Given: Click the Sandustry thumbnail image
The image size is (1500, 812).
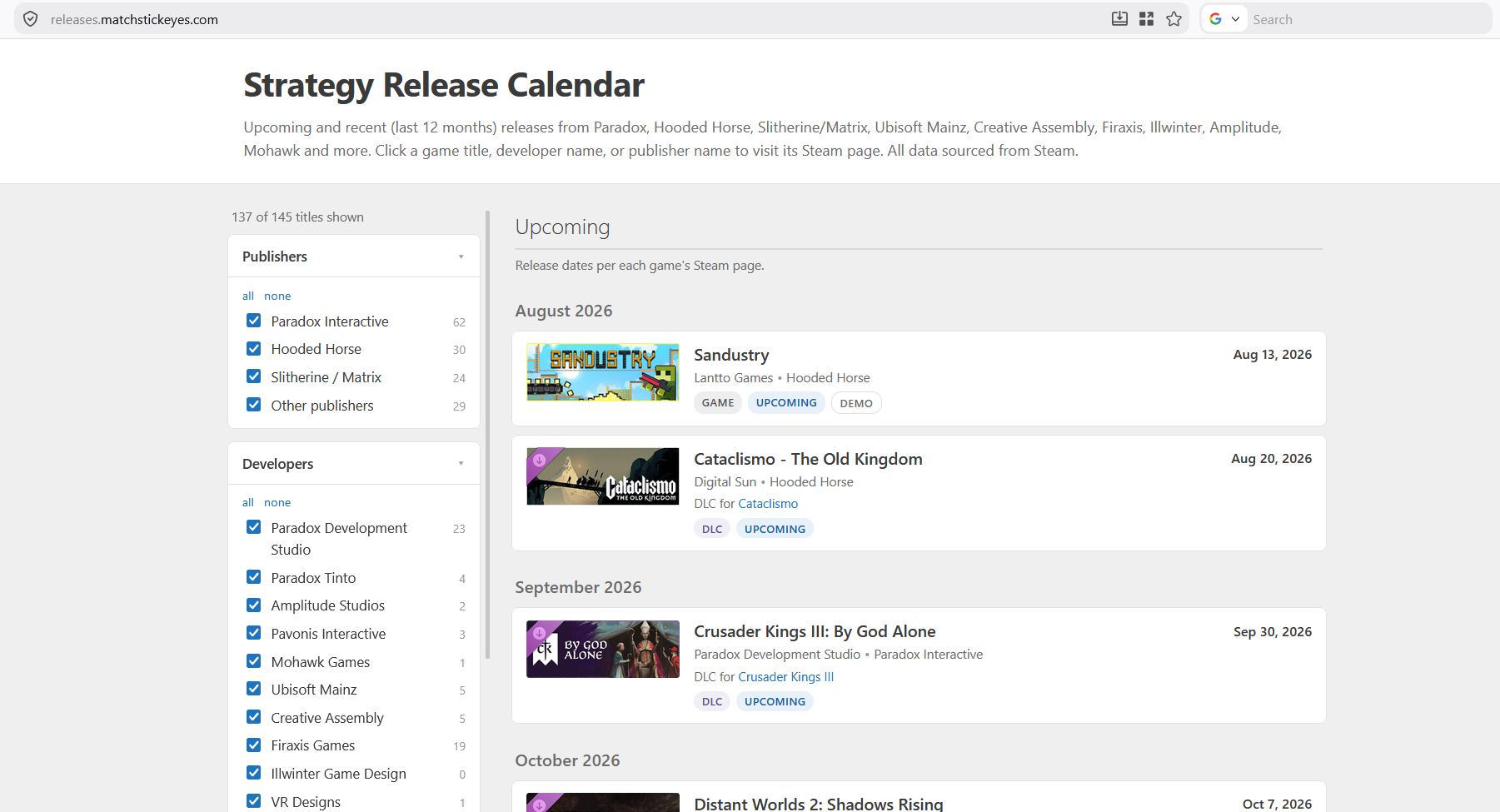Looking at the screenshot, I should pyautogui.click(x=603, y=372).
